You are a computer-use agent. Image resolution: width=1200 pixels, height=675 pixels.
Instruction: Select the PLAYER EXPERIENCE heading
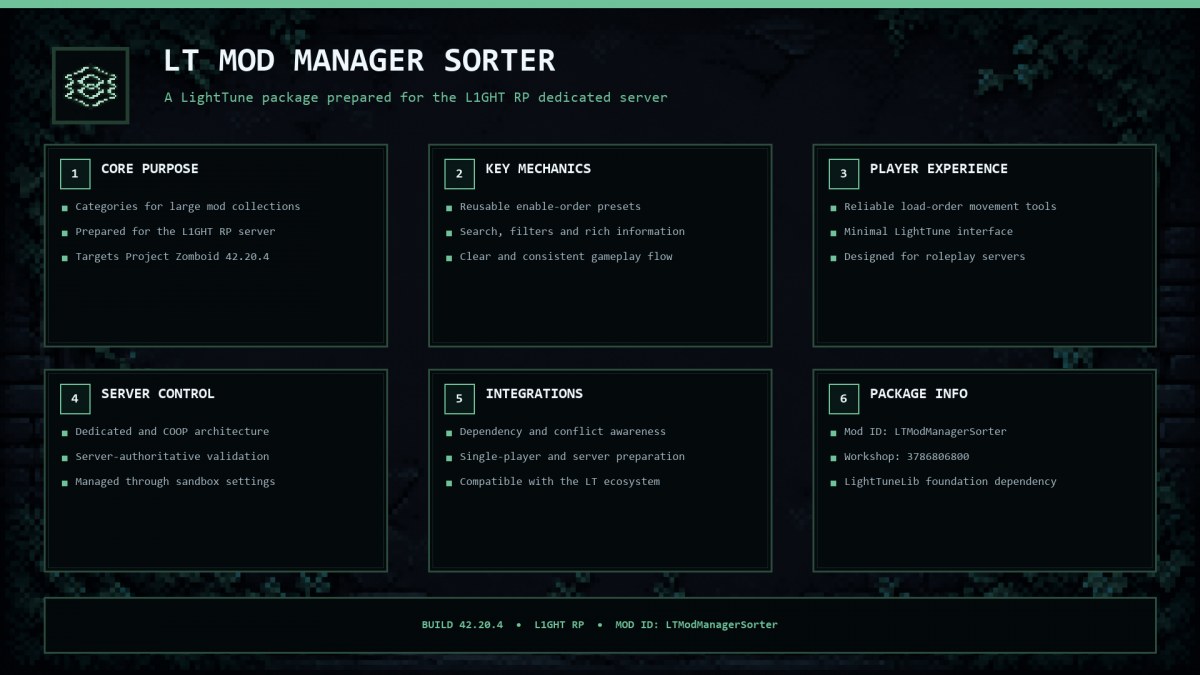(939, 169)
